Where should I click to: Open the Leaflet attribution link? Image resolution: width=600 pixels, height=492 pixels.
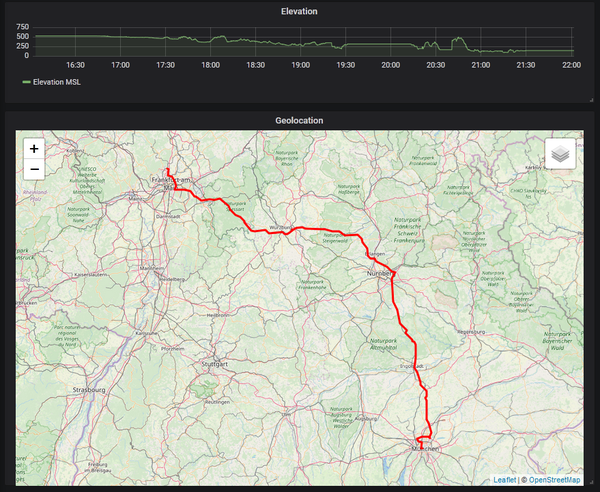click(x=505, y=480)
